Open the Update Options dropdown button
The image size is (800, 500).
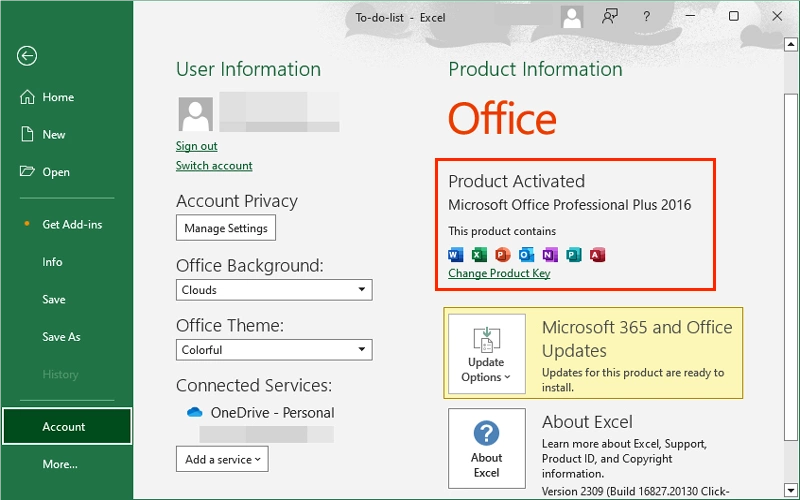pos(487,354)
